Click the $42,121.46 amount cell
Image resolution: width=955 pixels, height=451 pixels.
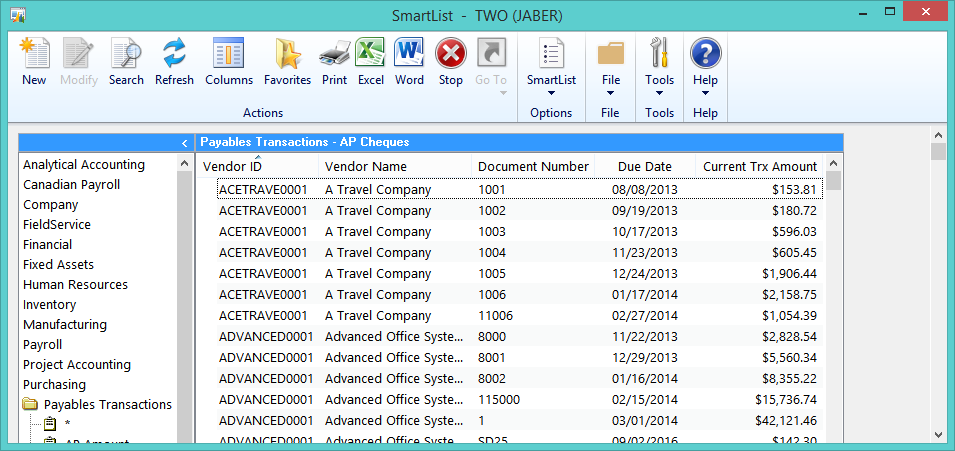[786, 421]
